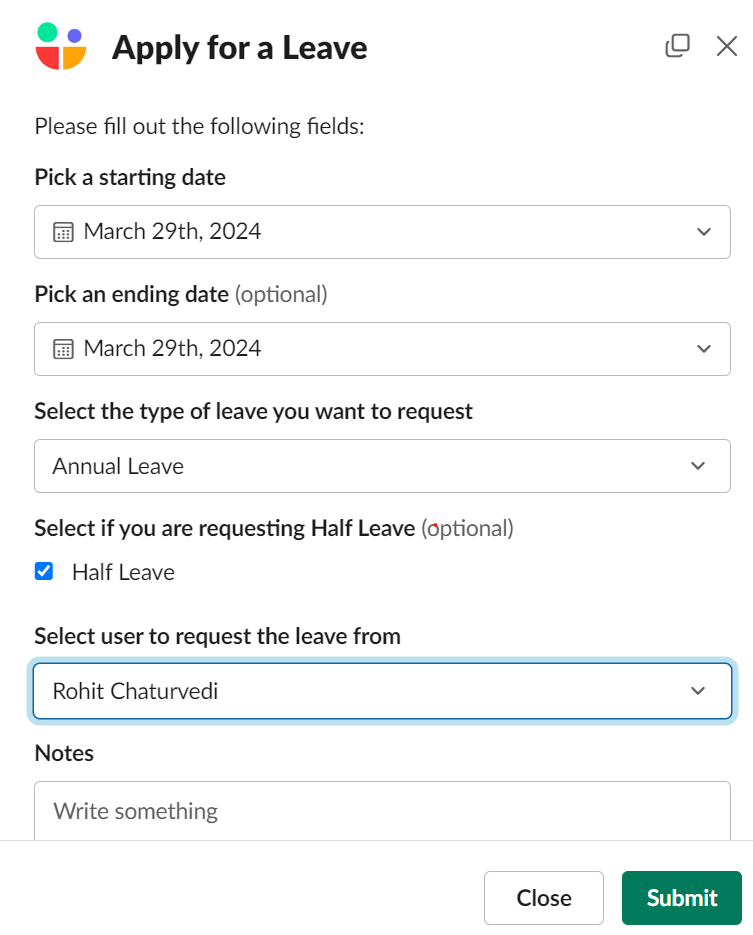Open the dialog in a new window

point(677,46)
